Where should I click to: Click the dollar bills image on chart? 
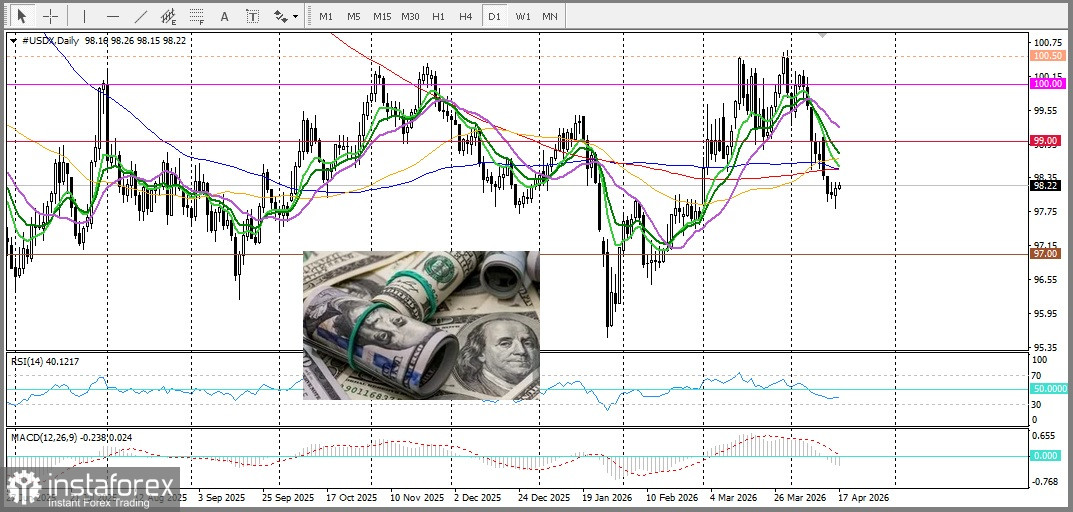[x=421, y=325]
